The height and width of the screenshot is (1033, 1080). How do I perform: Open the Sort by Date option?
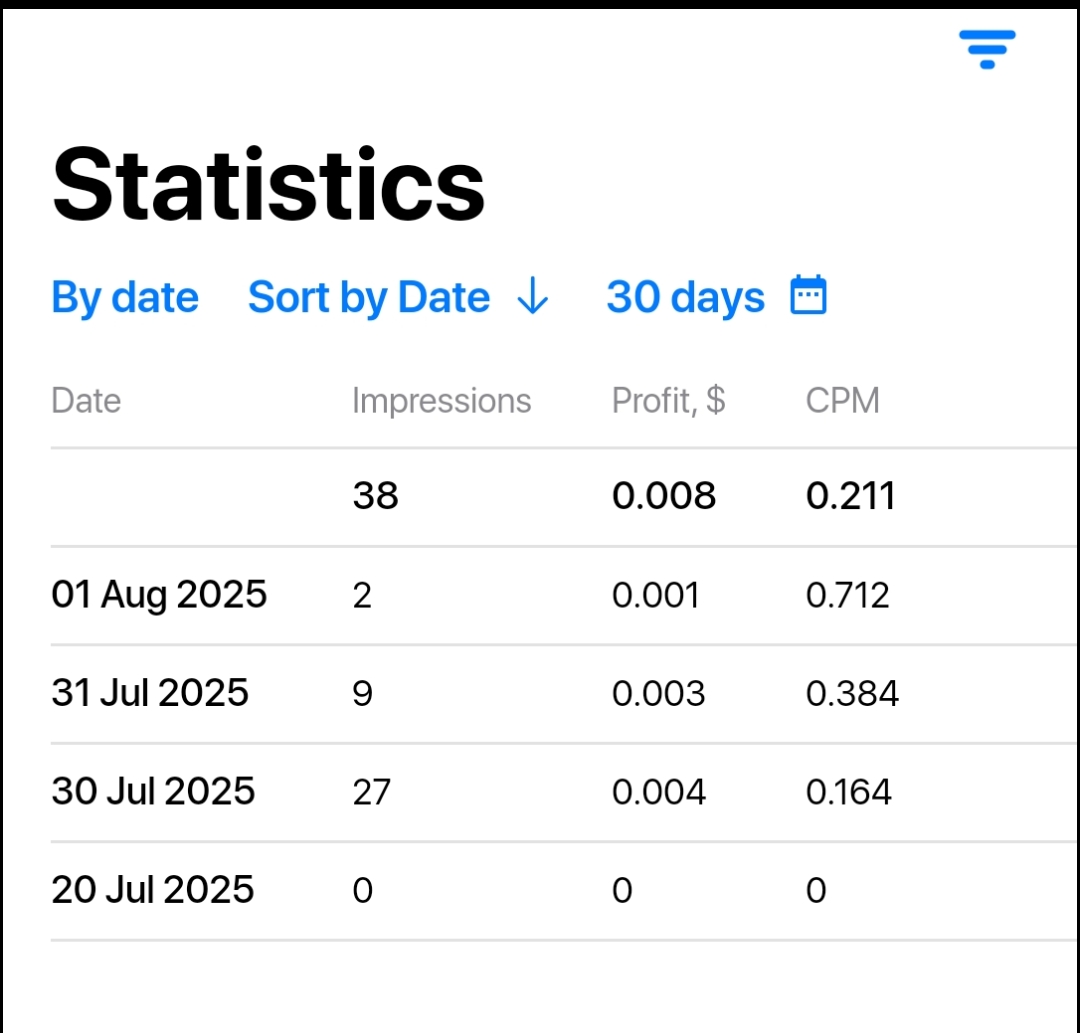(x=369, y=298)
